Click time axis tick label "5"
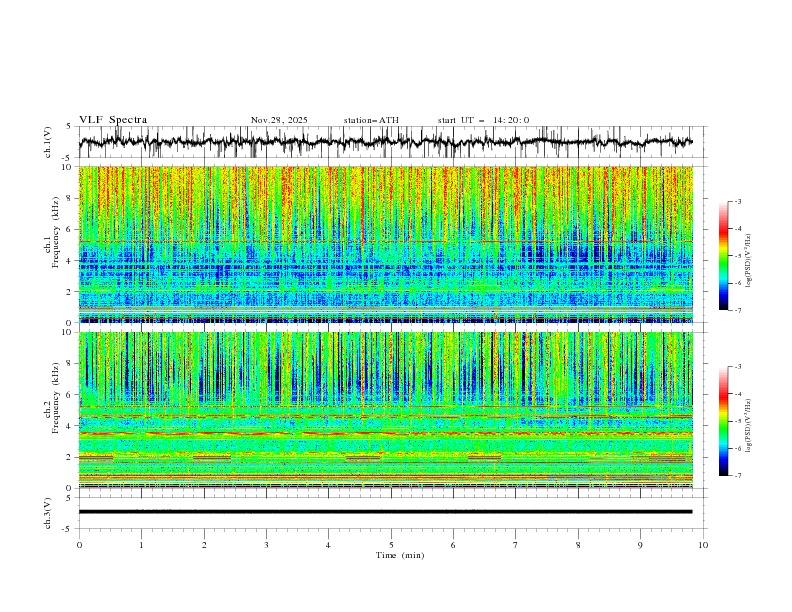792x612 pixels. (391, 545)
